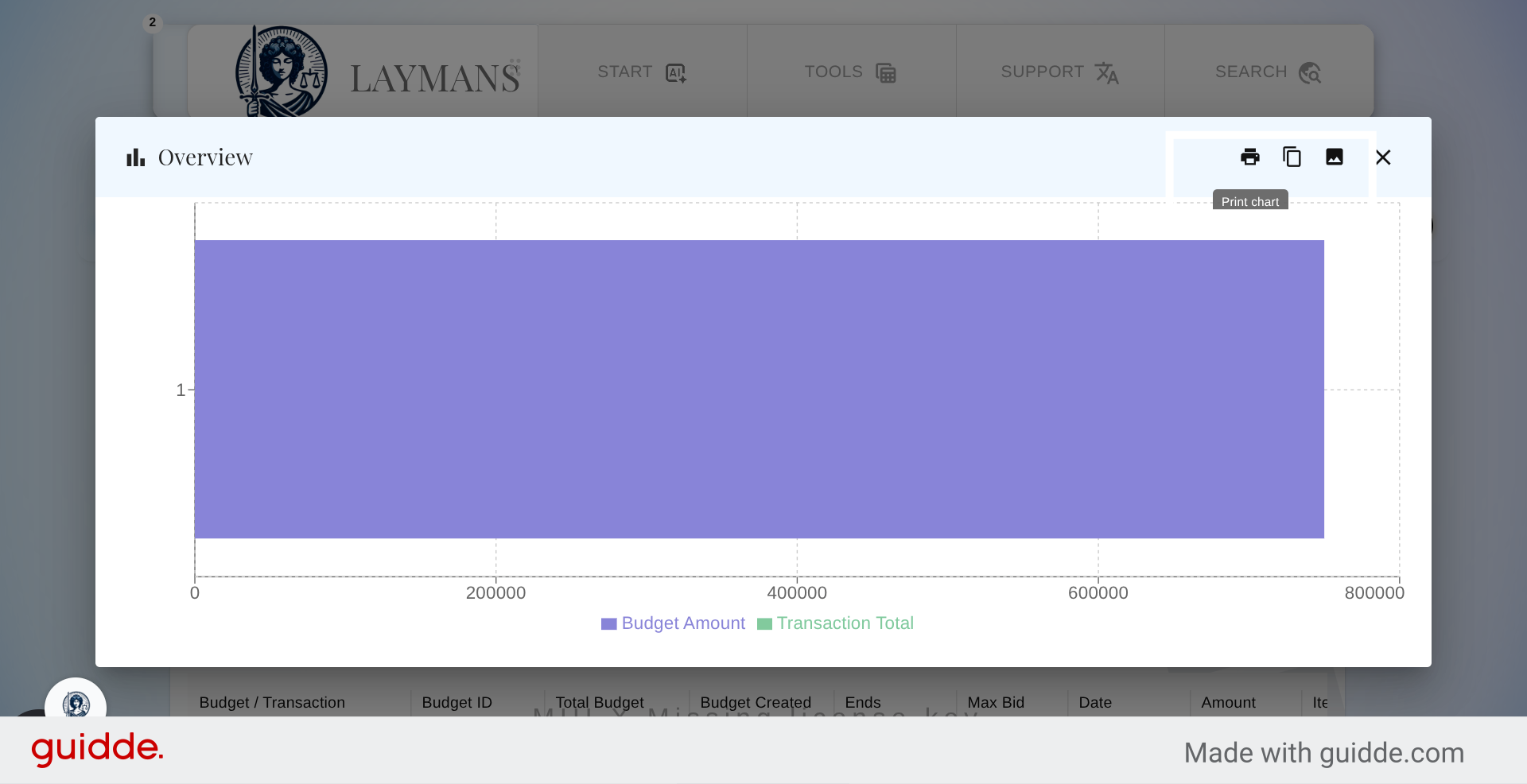Select the Budget ID column header
This screenshot has height=784, width=1527.
(457, 702)
